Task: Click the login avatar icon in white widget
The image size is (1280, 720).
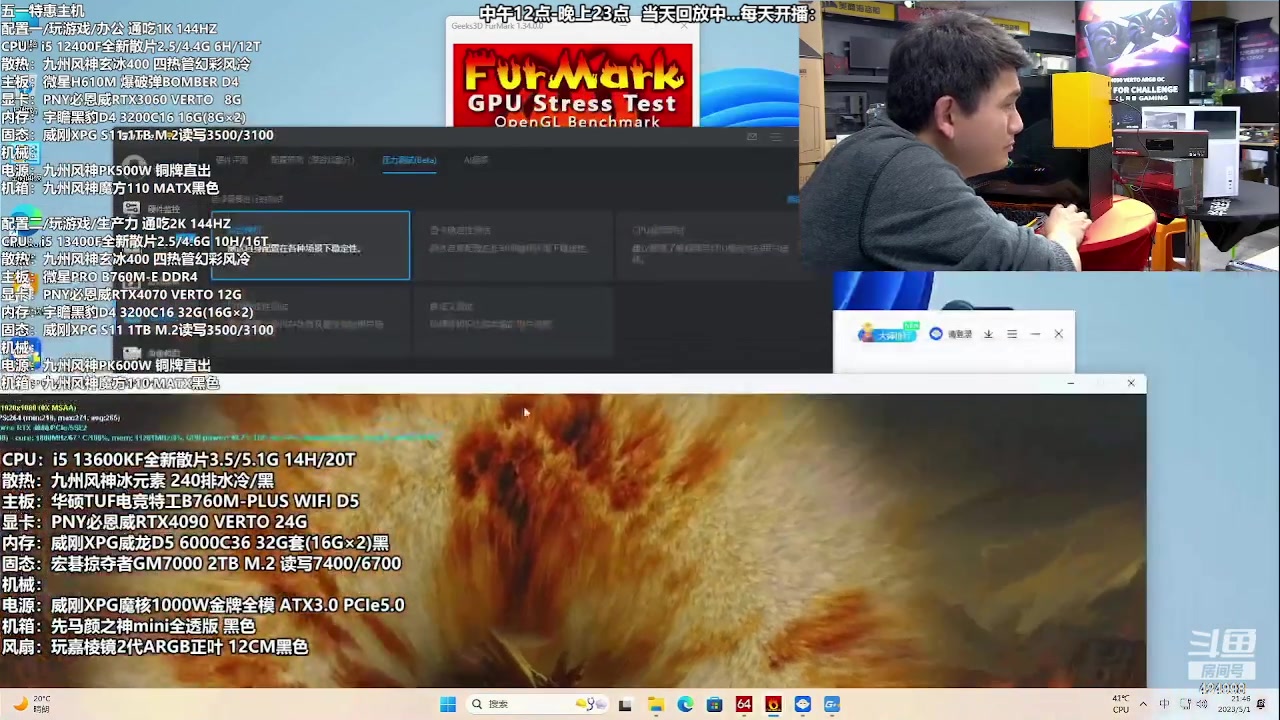Action: tap(936, 334)
